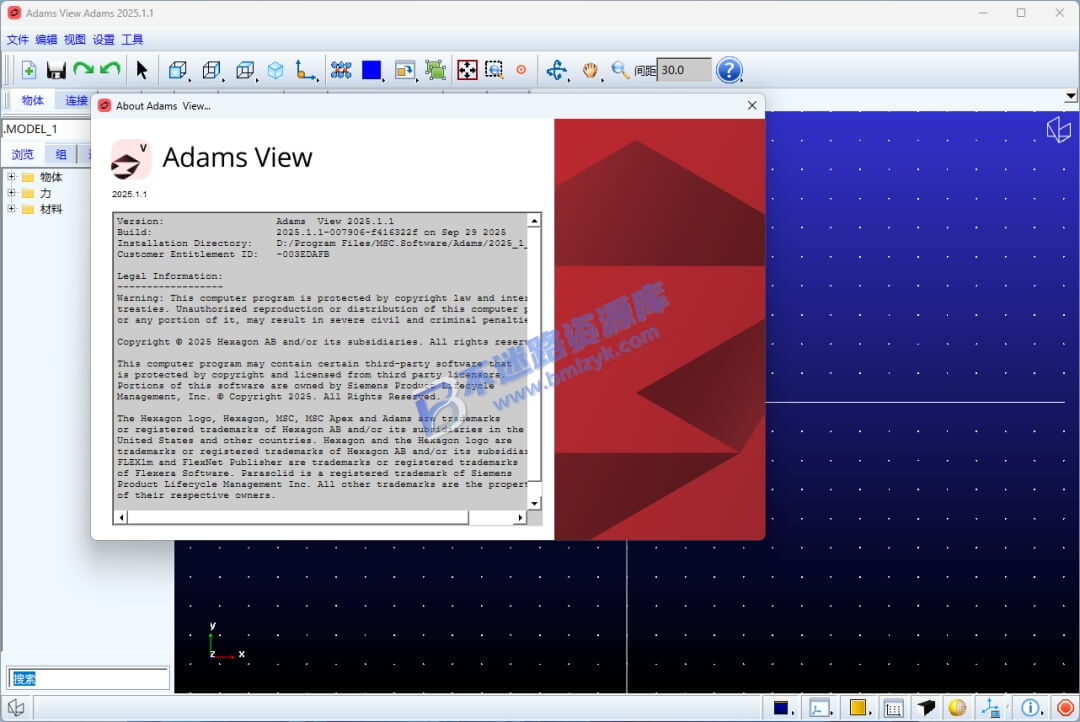Select the 力 folder row in the tree
This screenshot has height=722, width=1080.
click(x=37, y=193)
